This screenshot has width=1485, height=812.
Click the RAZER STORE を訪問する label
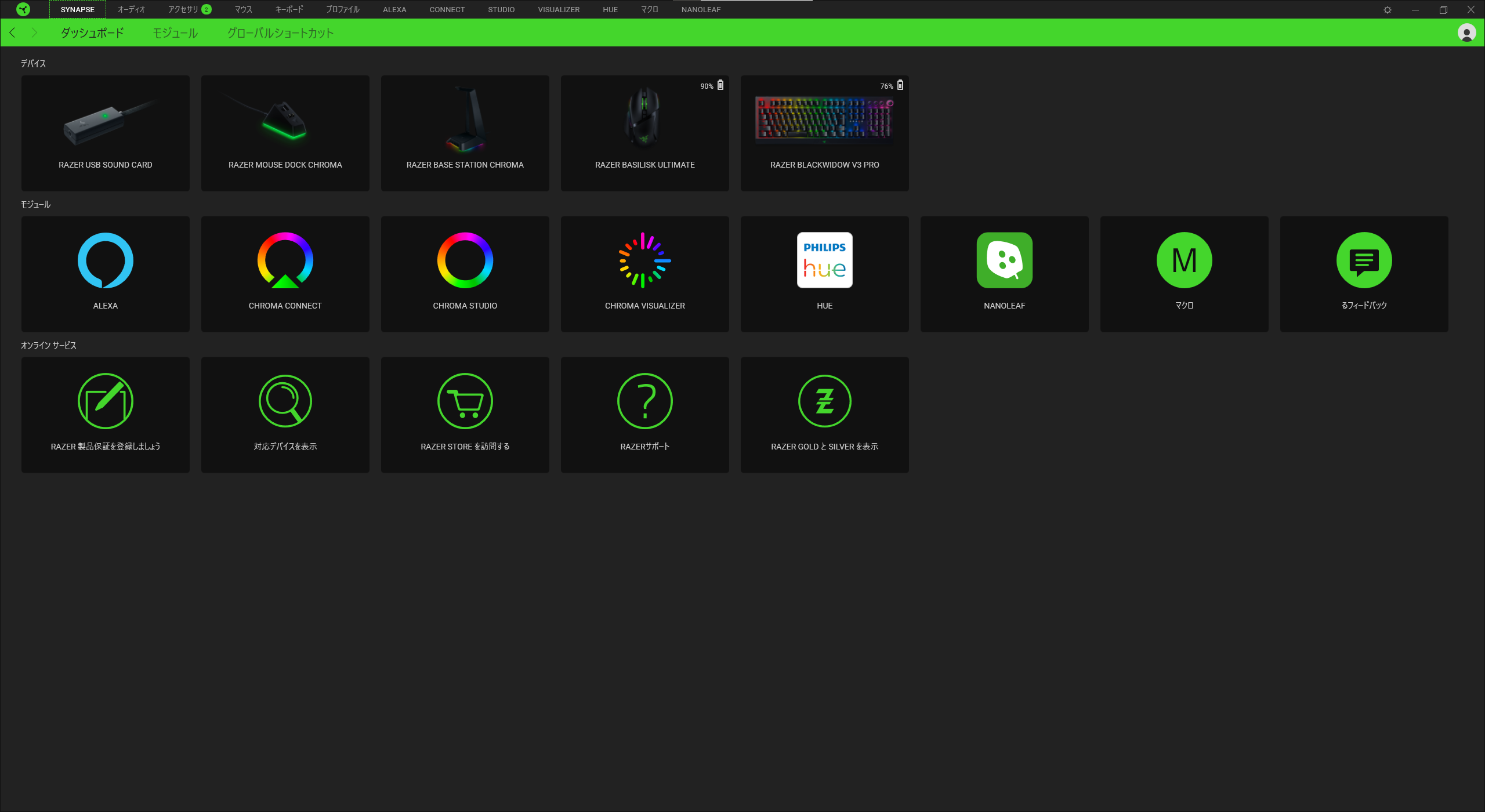pos(465,446)
